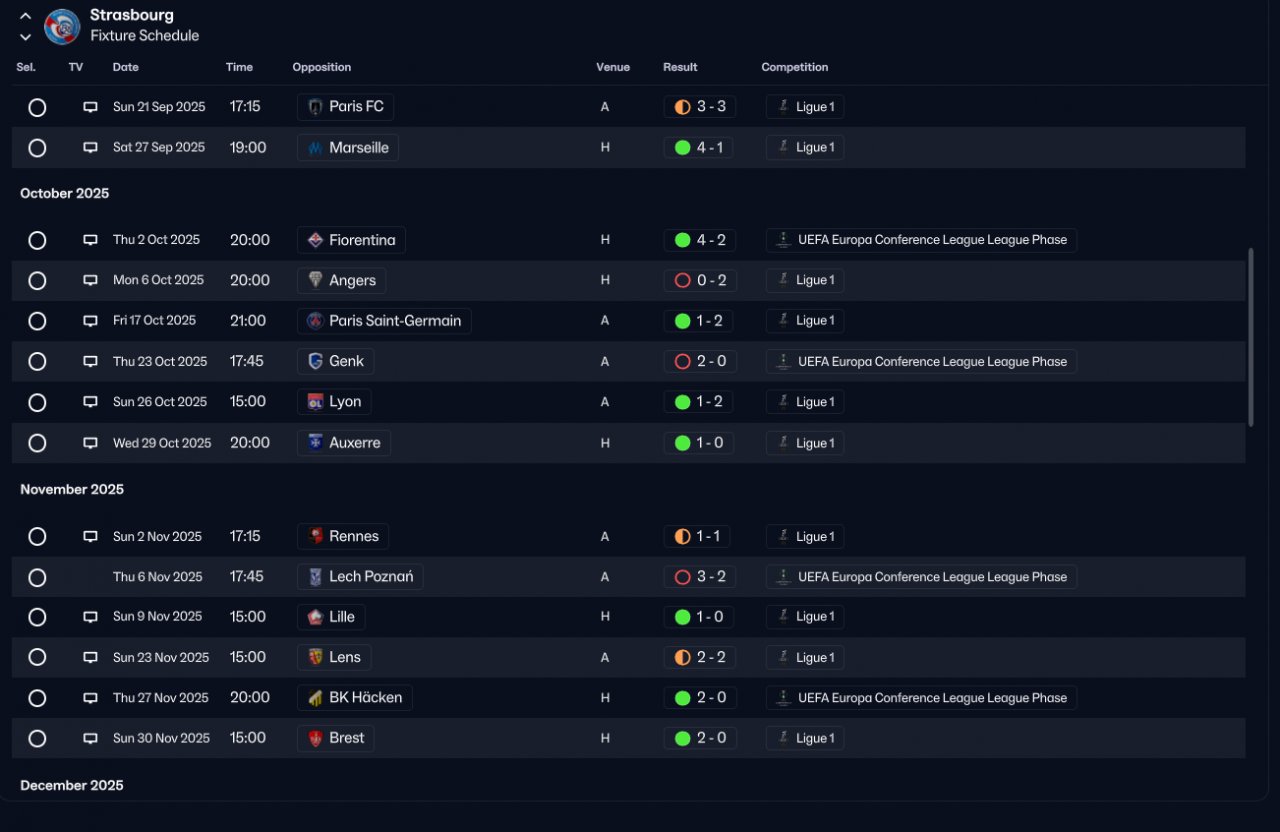Image resolution: width=1280 pixels, height=832 pixels.
Task: Click the Strasbourg club crest icon
Action: coord(62,26)
